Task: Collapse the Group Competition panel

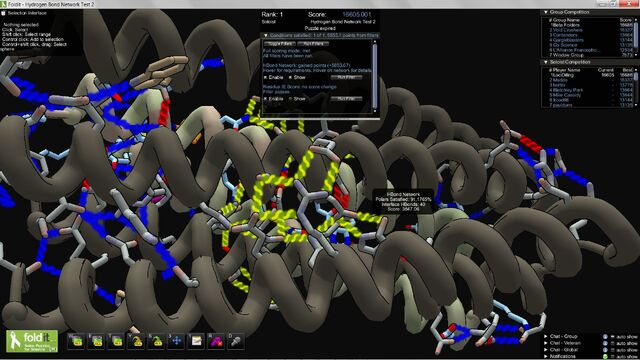Action: [x=546, y=12]
